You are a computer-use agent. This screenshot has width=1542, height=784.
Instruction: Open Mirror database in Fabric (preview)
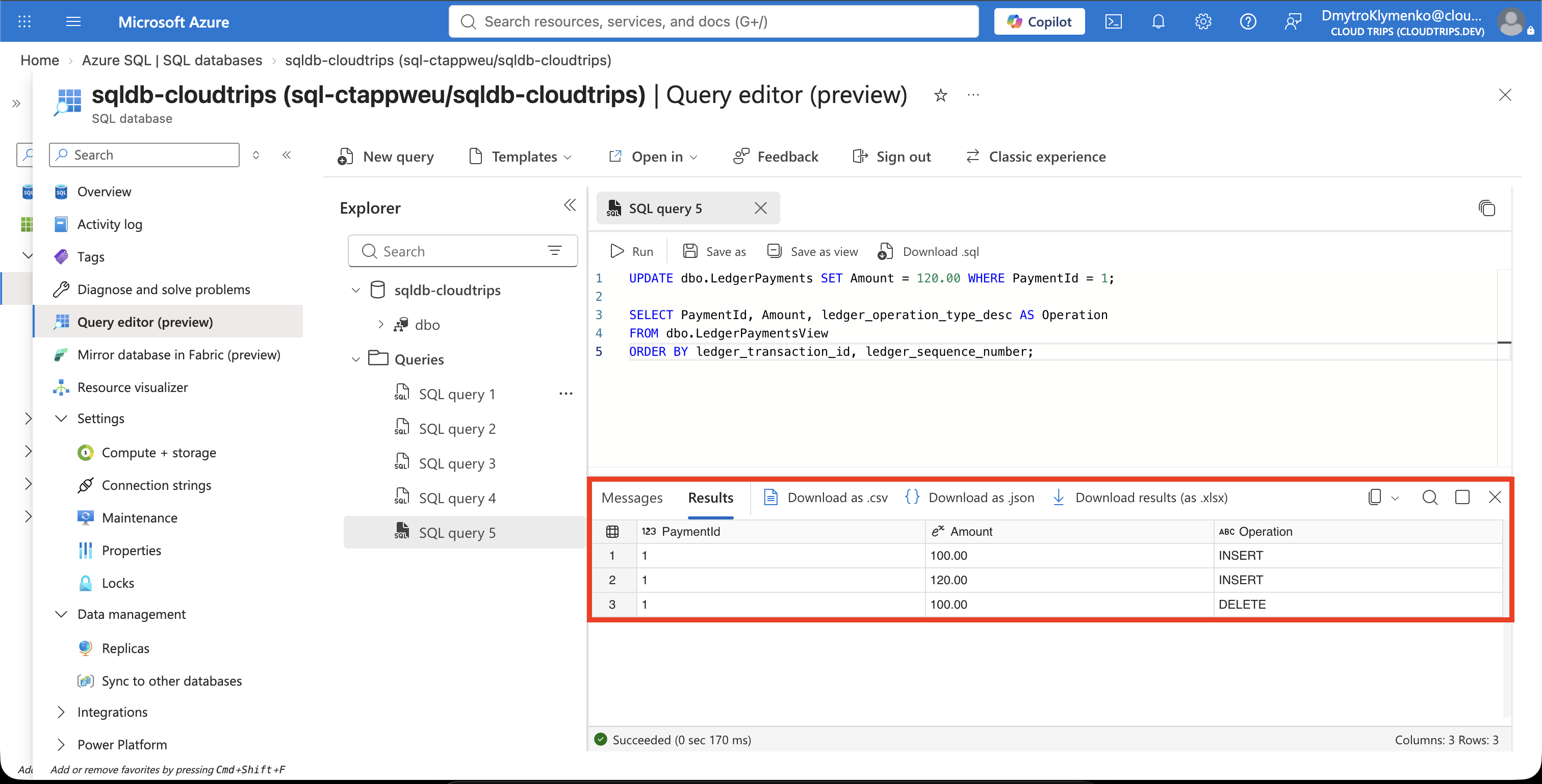tap(179, 355)
